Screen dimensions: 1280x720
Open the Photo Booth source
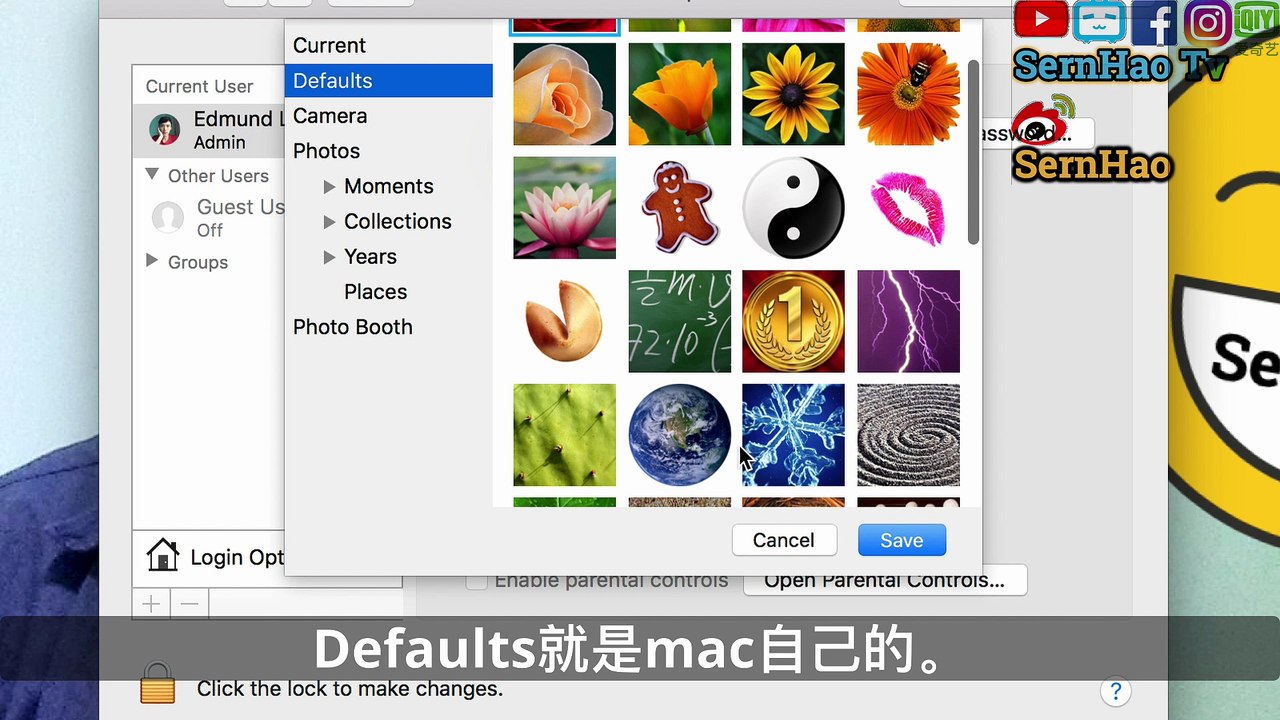point(352,327)
